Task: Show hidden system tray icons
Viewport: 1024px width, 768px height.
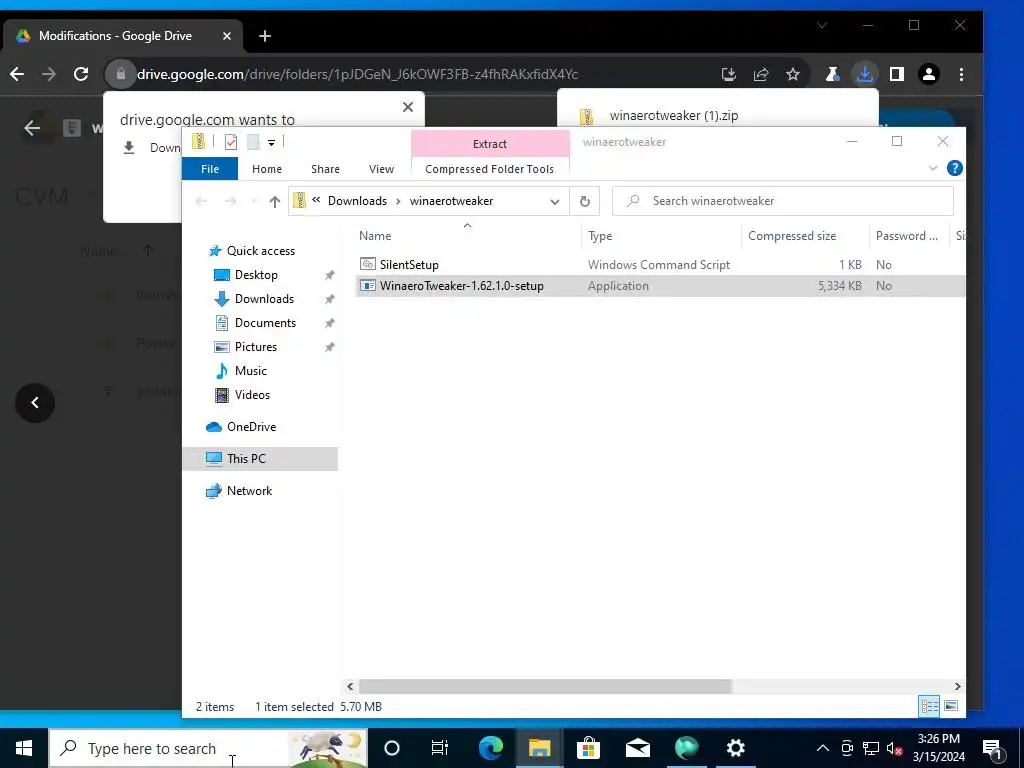Action: pos(823,748)
